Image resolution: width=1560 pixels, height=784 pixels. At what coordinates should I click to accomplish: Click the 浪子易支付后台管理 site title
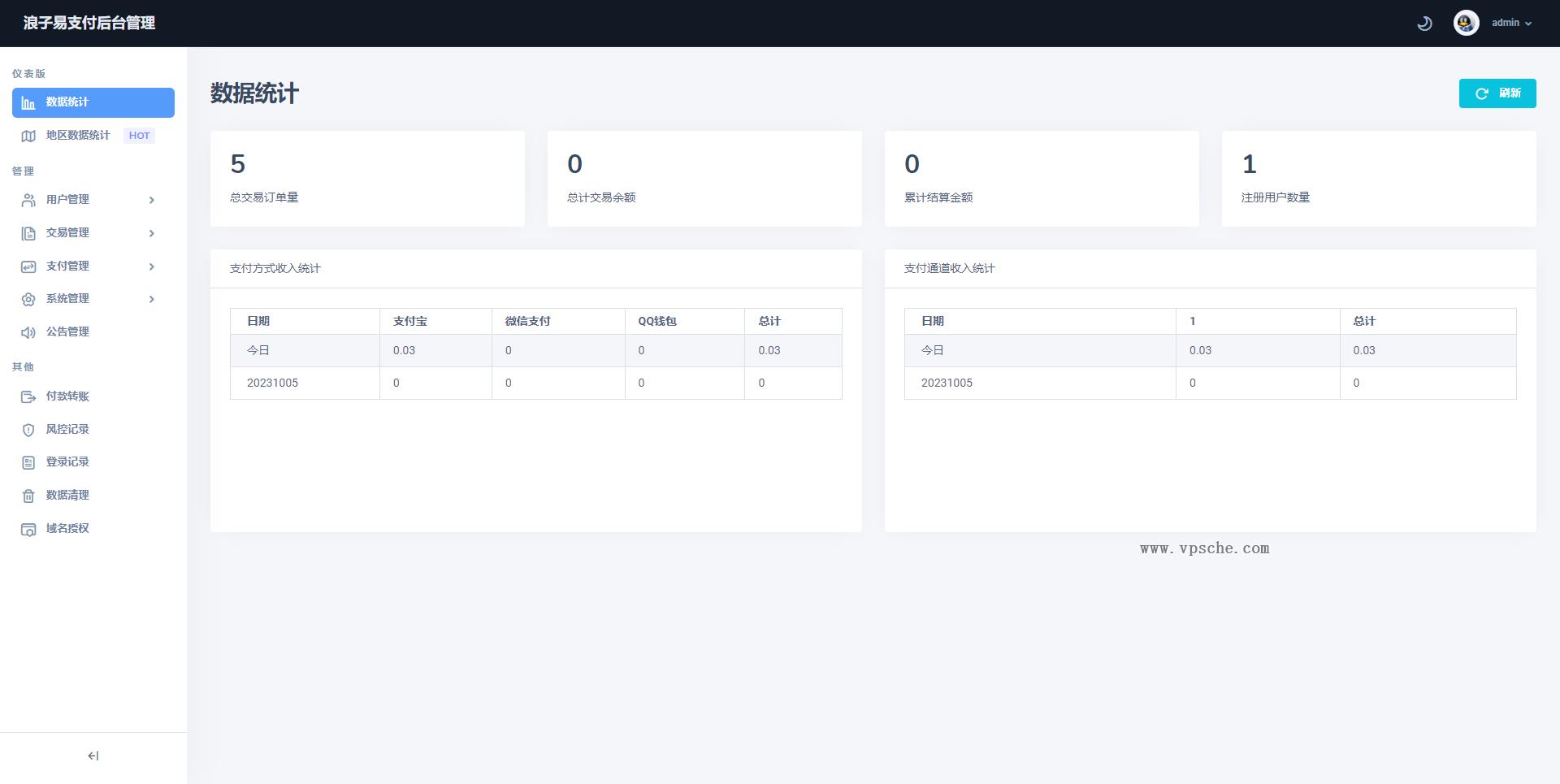89,23
